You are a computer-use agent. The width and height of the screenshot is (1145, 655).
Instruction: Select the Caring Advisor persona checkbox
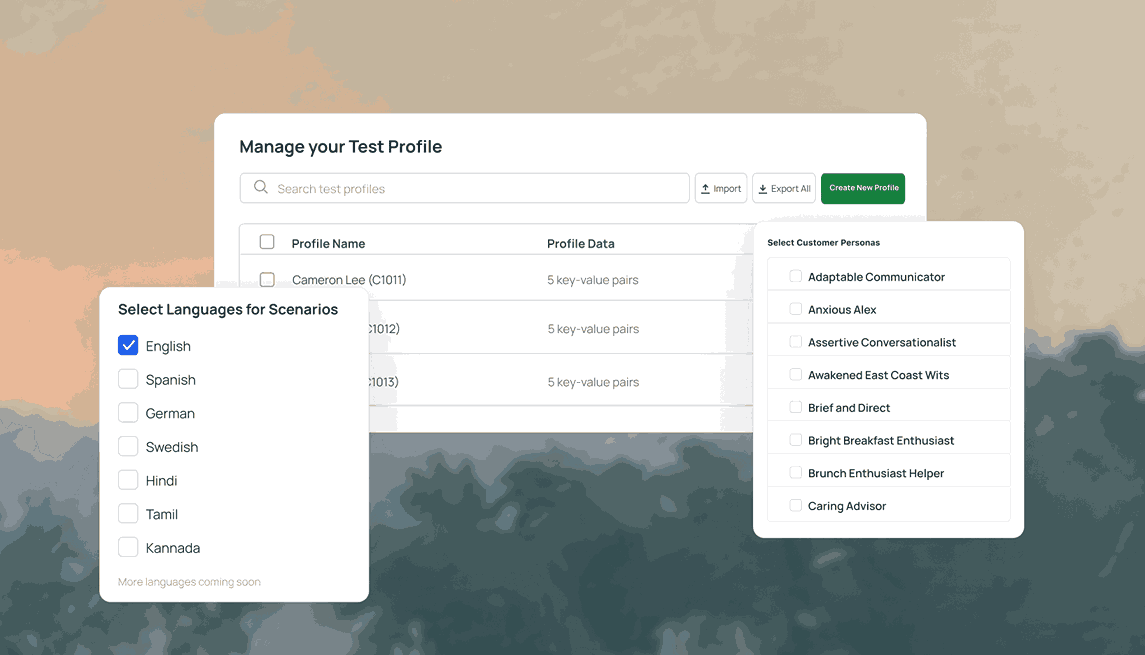pos(796,505)
